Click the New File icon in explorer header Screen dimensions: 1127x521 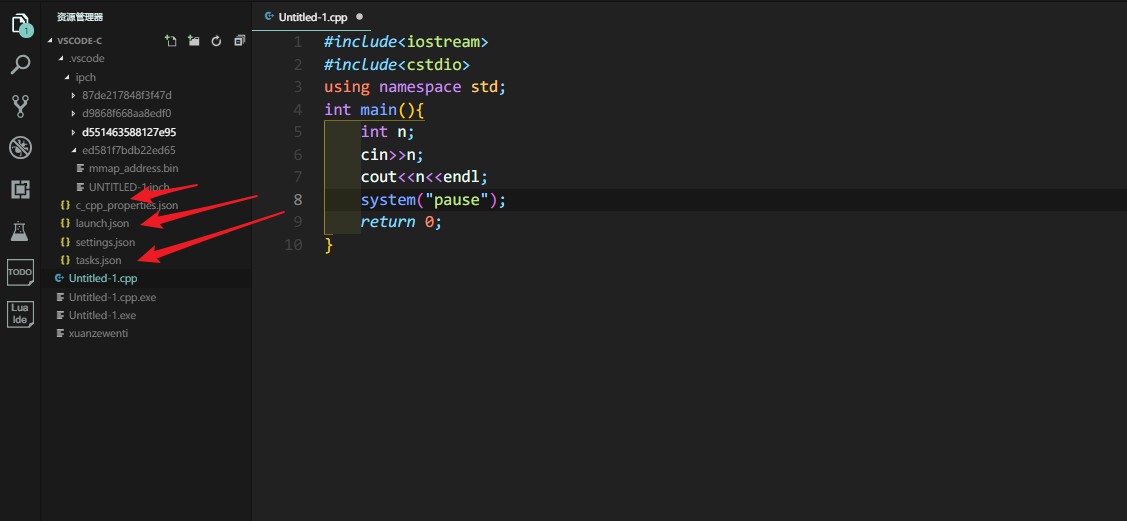pos(171,41)
